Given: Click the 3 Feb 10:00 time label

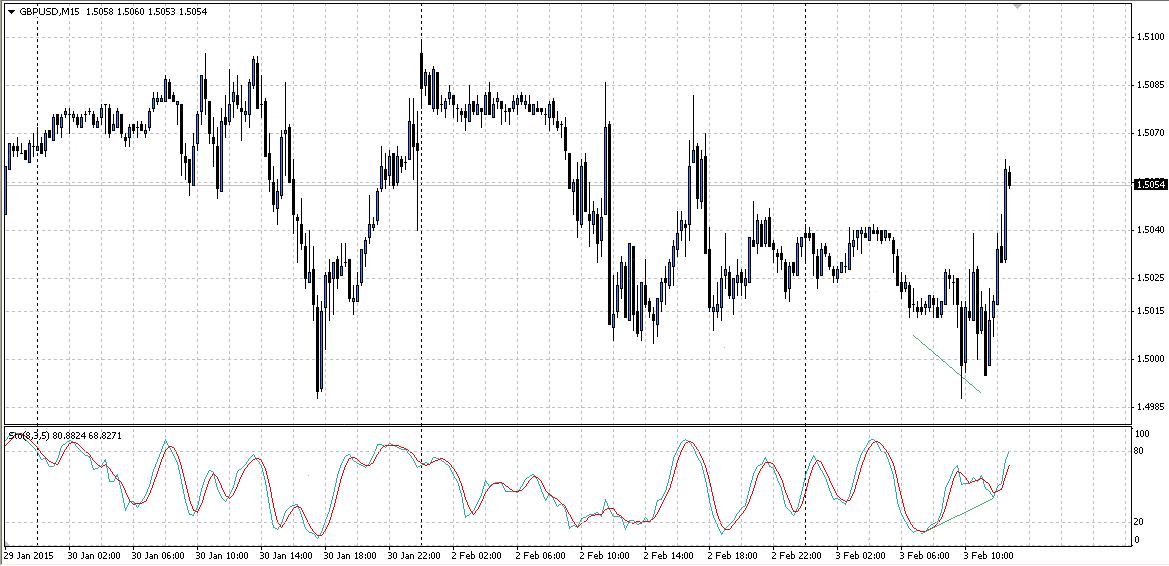Looking at the screenshot, I should tap(991, 556).
